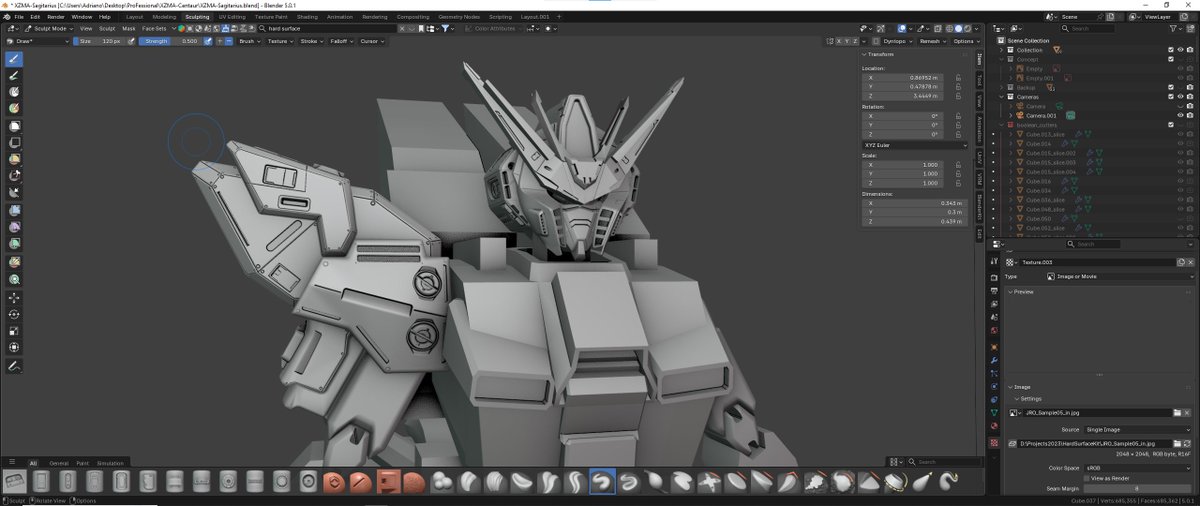This screenshot has height=506, width=1200.
Task: Collapse the Preview panel in properties
Action: [x=1023, y=292]
